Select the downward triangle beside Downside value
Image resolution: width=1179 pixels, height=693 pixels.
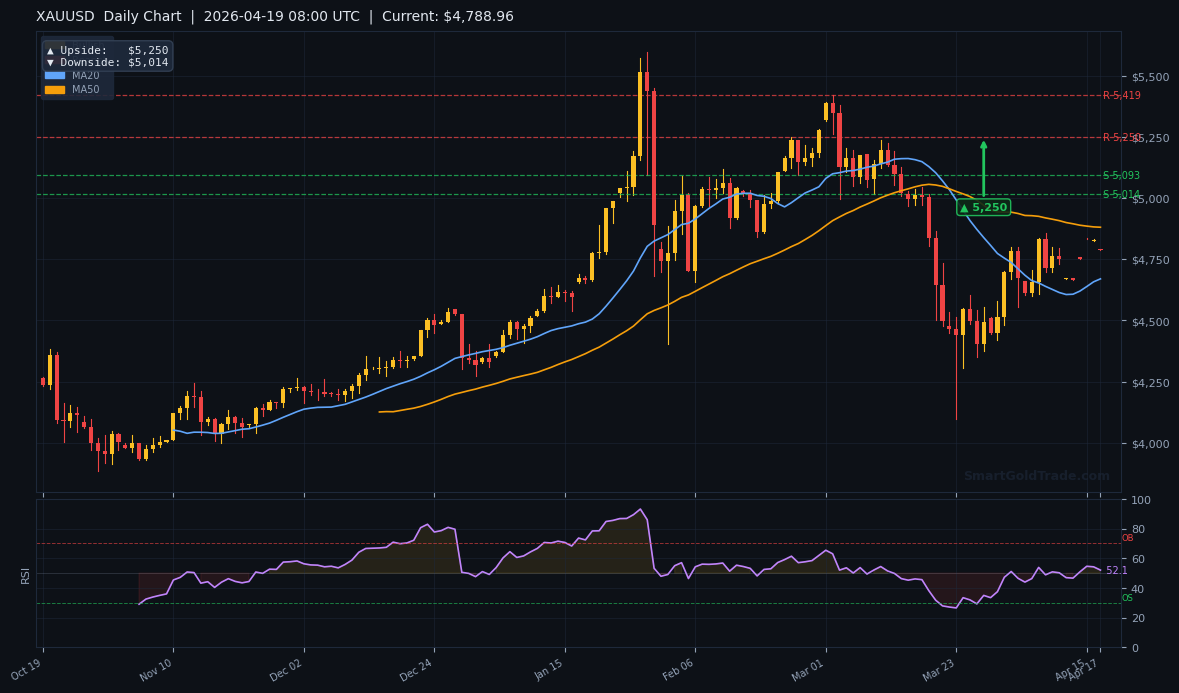coord(50,62)
